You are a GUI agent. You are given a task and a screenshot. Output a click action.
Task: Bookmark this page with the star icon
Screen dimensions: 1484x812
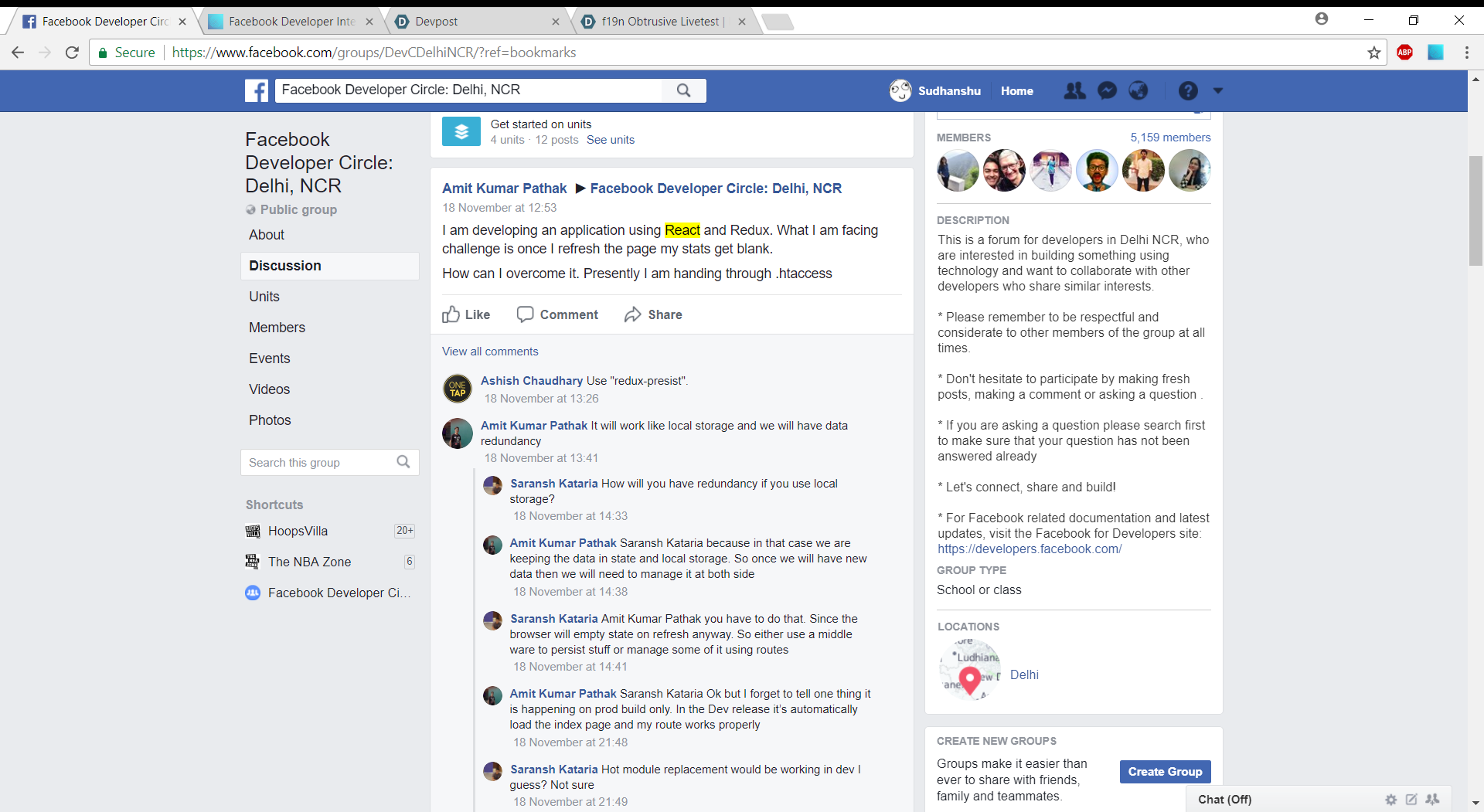(x=1373, y=53)
